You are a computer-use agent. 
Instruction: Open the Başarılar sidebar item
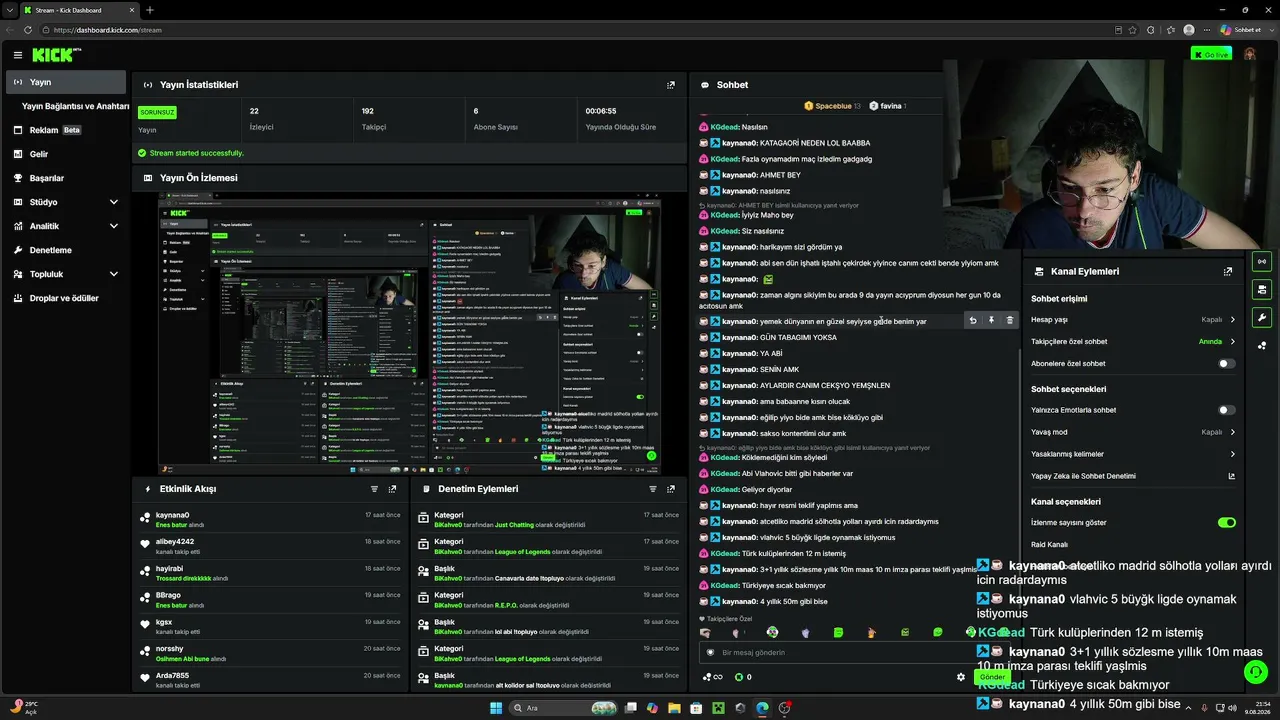(66, 178)
